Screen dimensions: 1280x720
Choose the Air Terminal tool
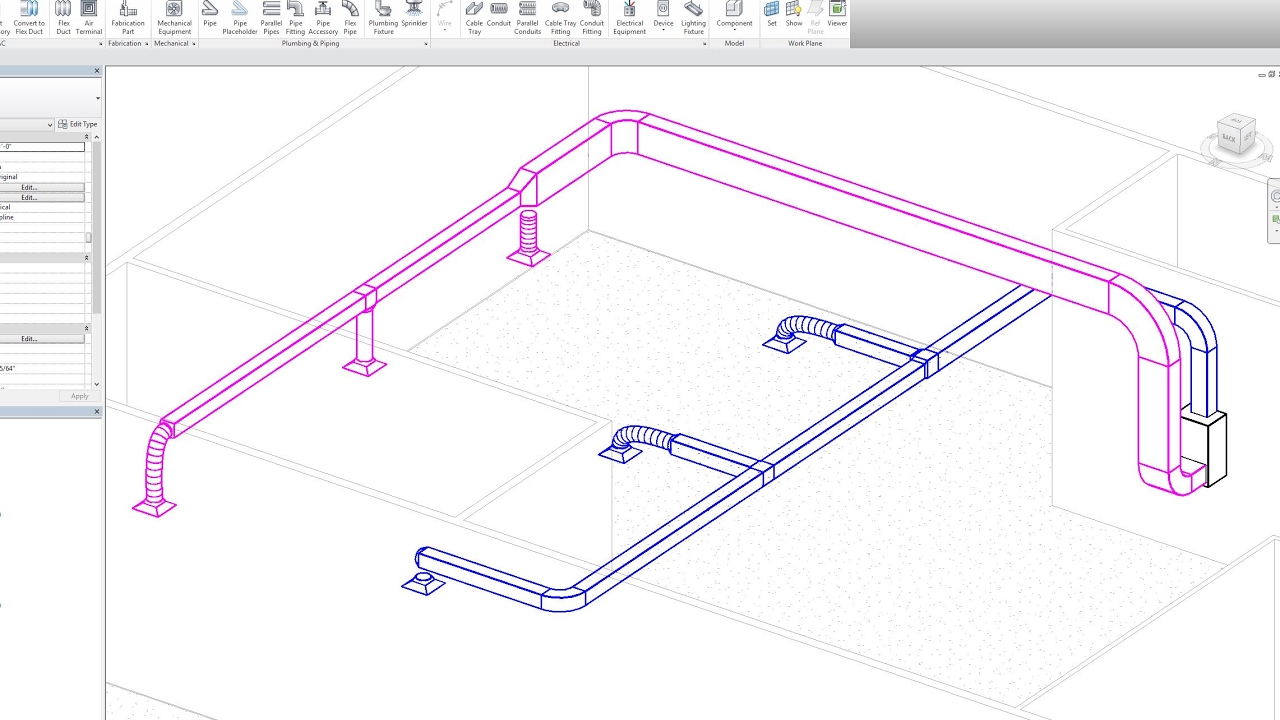pyautogui.click(x=89, y=18)
